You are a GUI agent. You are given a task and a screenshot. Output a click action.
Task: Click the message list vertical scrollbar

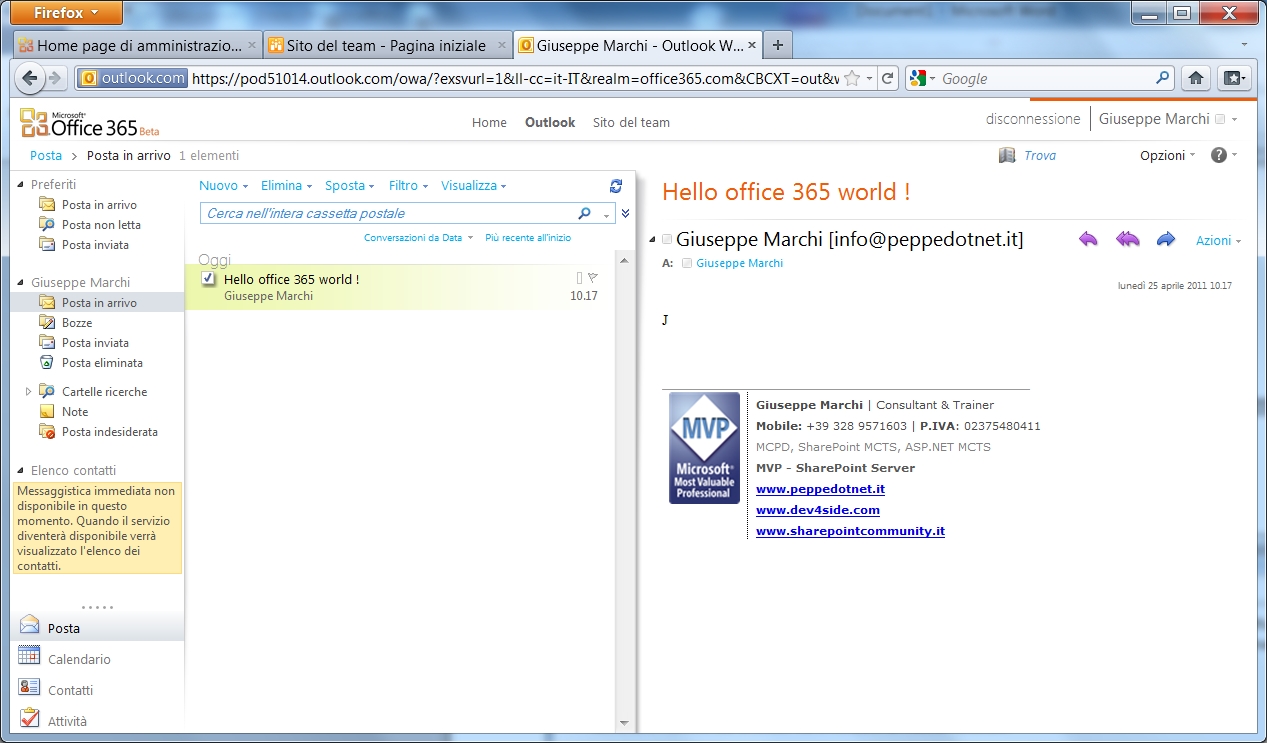[x=625, y=490]
